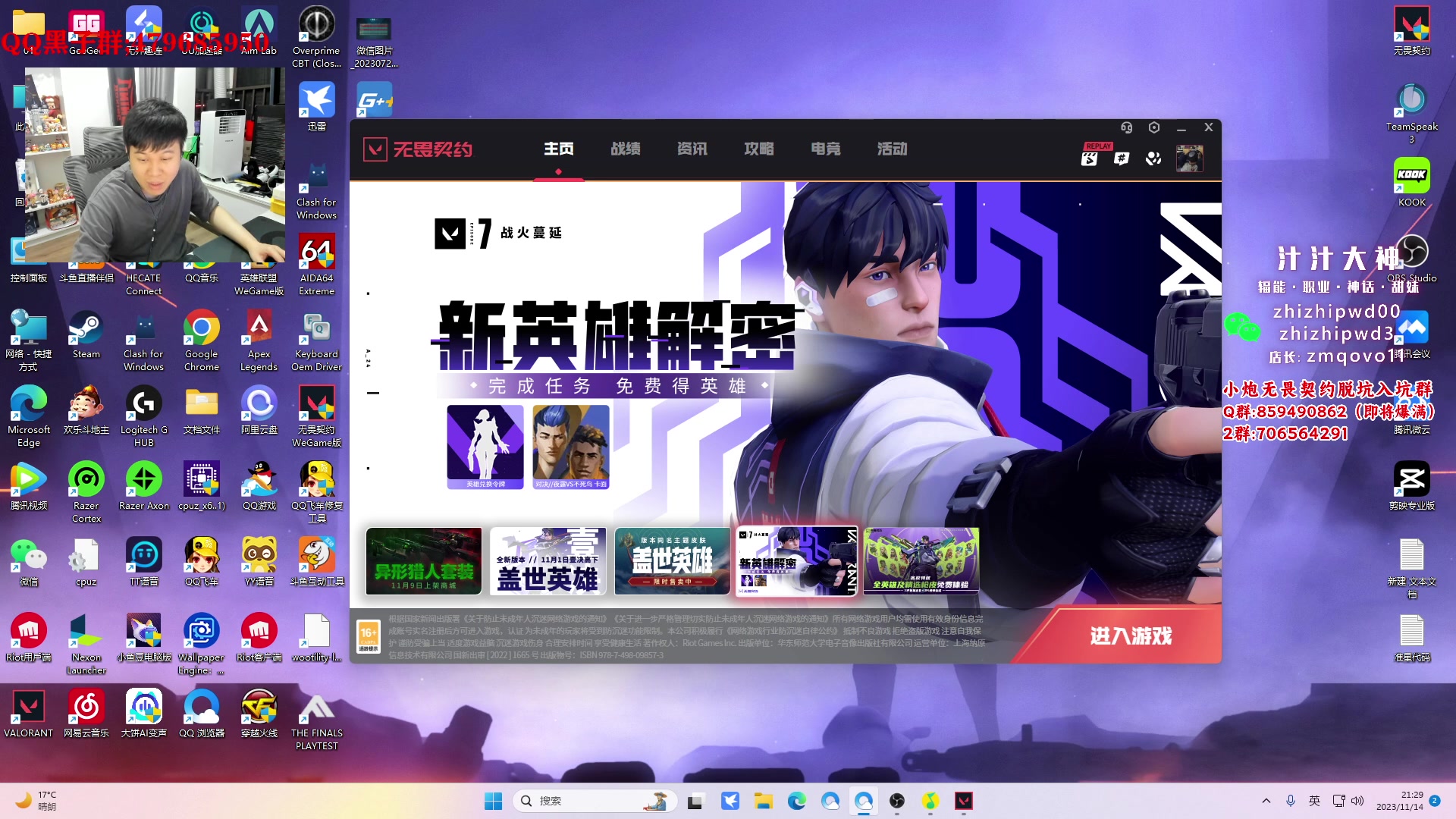Open the user avatar profile picture
Viewport: 1456px width, 819px height.
point(1189,158)
